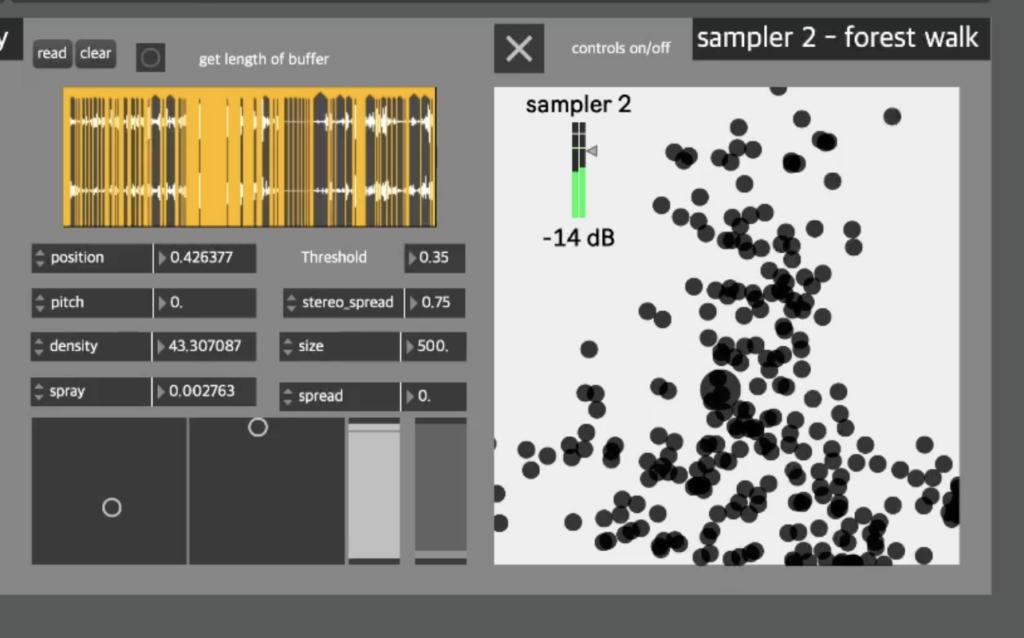Click the gray fader triangle on the meter
Viewport: 1024px width, 638px height.
point(591,151)
